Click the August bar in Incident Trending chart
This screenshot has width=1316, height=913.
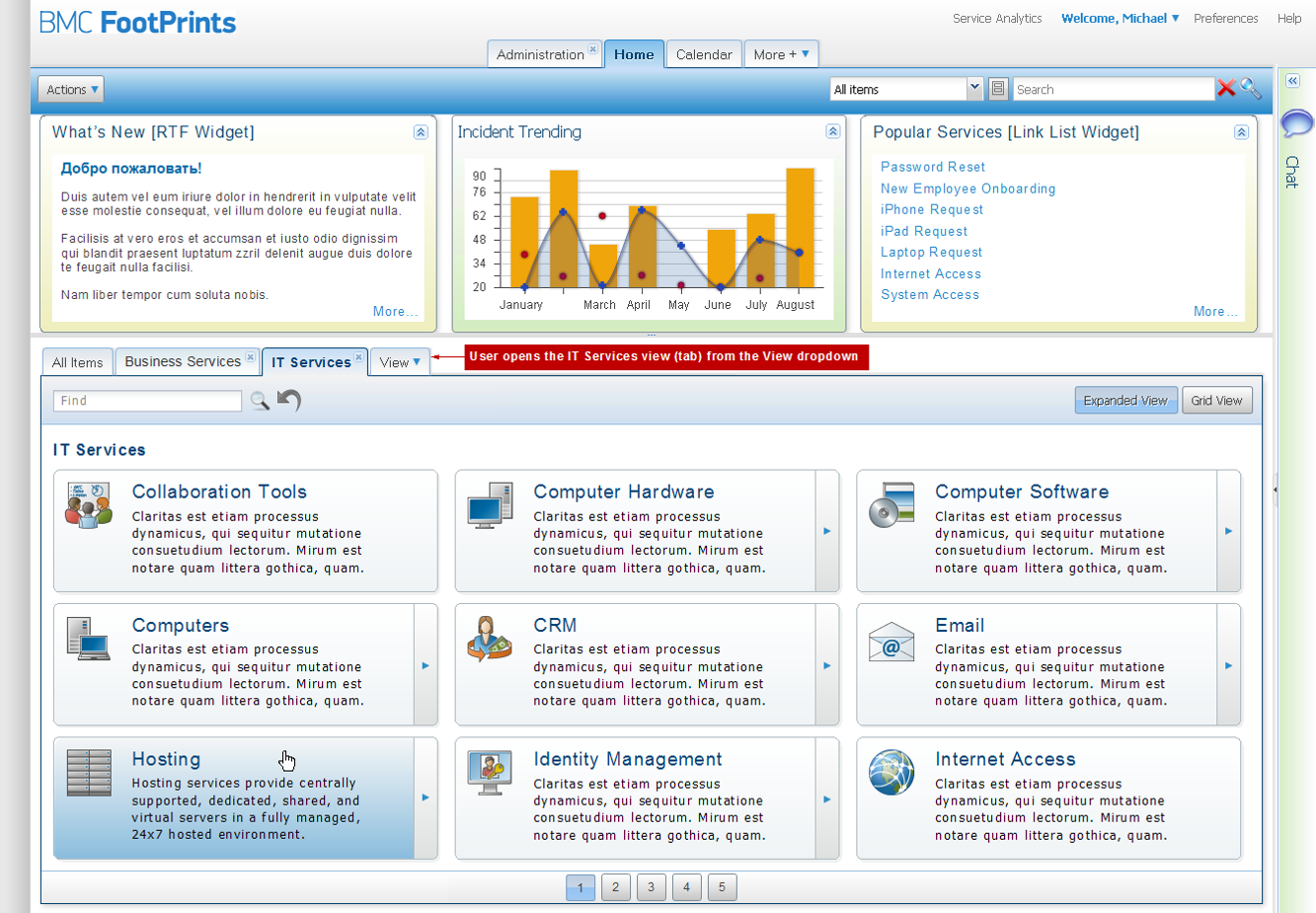[x=800, y=227]
